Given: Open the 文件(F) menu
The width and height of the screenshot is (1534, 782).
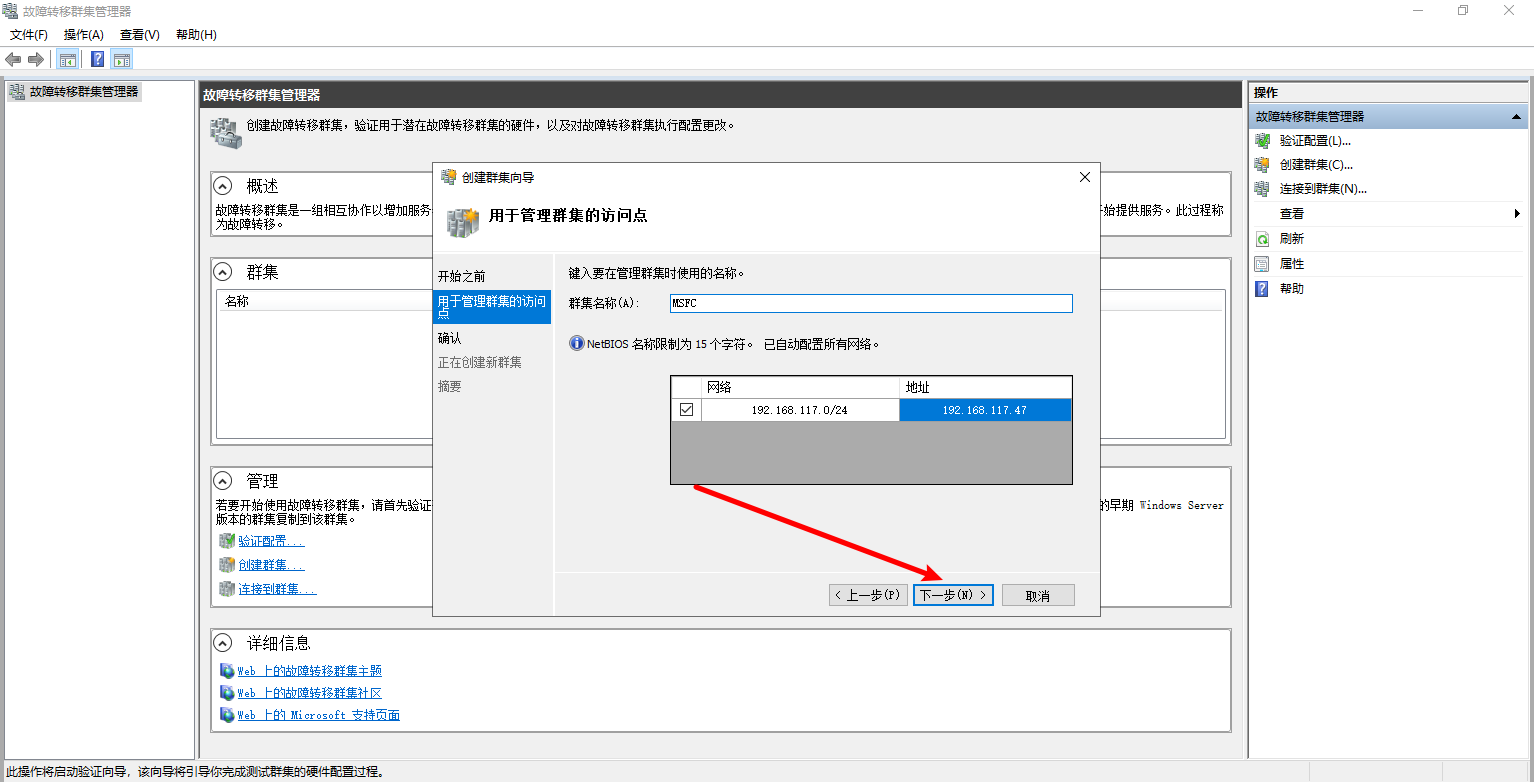Looking at the screenshot, I should (x=29, y=35).
